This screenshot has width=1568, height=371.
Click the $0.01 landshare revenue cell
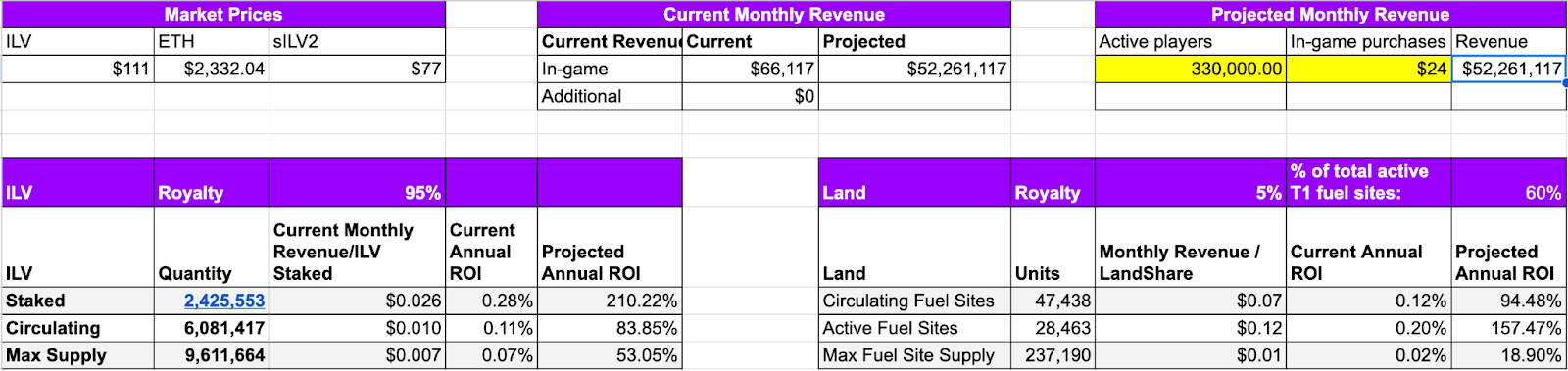tap(1190, 355)
